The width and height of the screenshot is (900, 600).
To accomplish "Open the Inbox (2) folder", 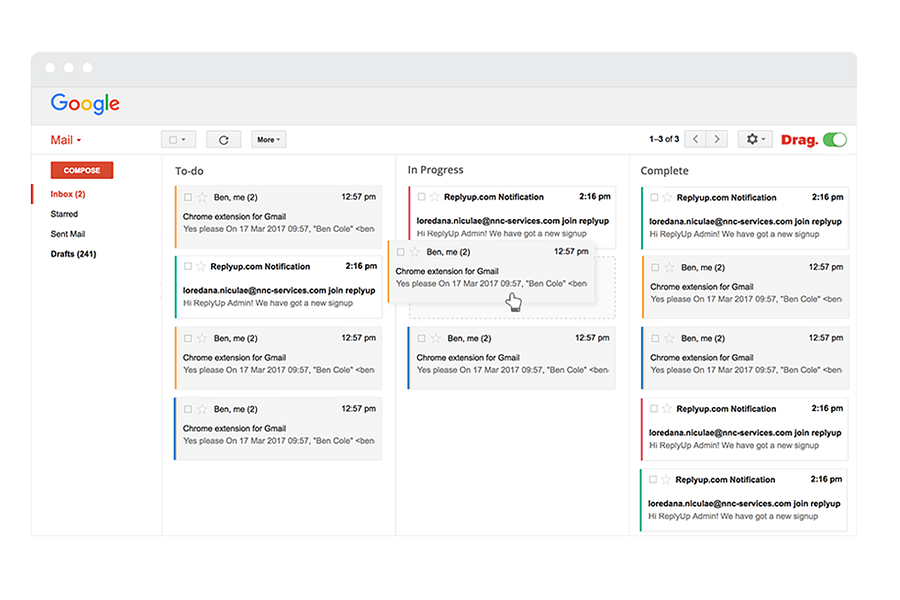I will (x=68, y=194).
